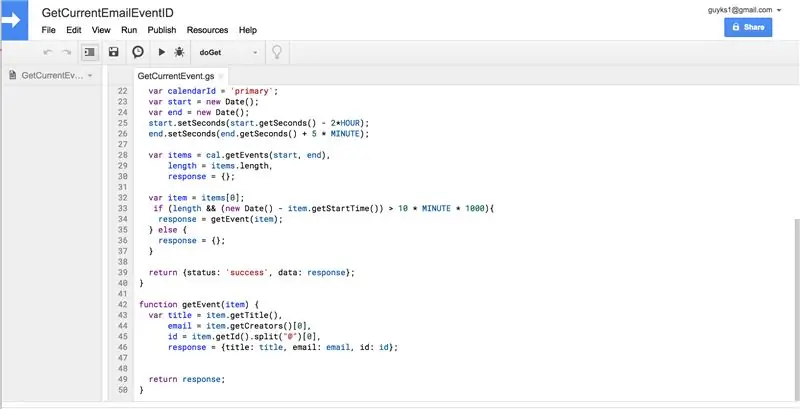Expand the GetCurrentEv... file dropdown arrow
The image size is (800, 409).
click(90, 76)
